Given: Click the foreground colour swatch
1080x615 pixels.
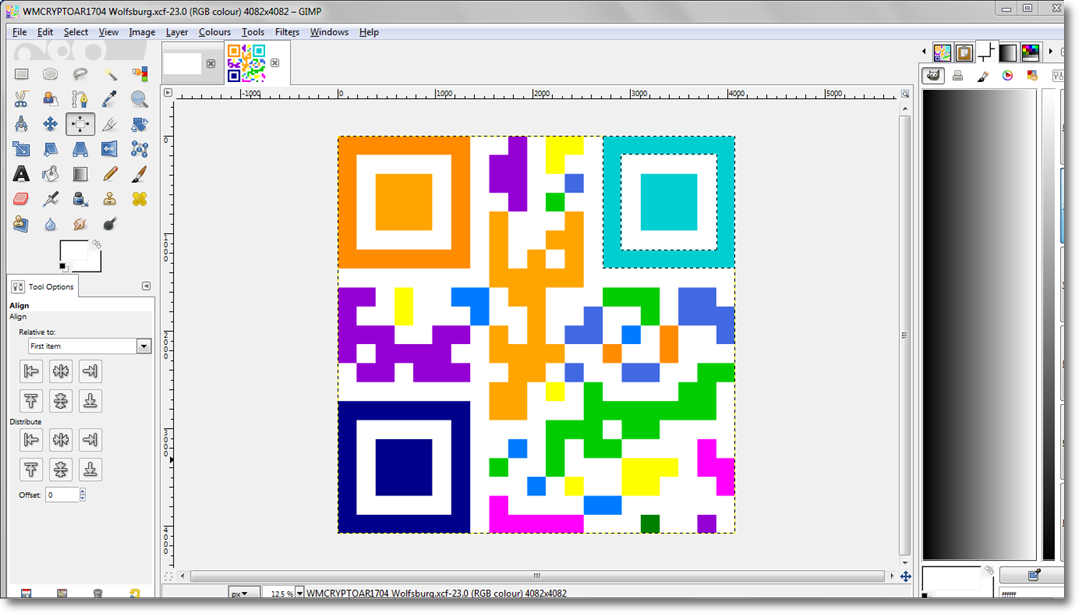Looking at the screenshot, I should click(73, 252).
